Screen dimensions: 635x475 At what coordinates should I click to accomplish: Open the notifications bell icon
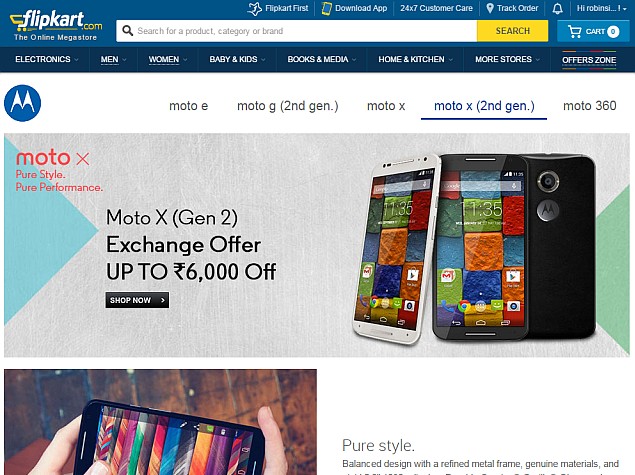558,9
